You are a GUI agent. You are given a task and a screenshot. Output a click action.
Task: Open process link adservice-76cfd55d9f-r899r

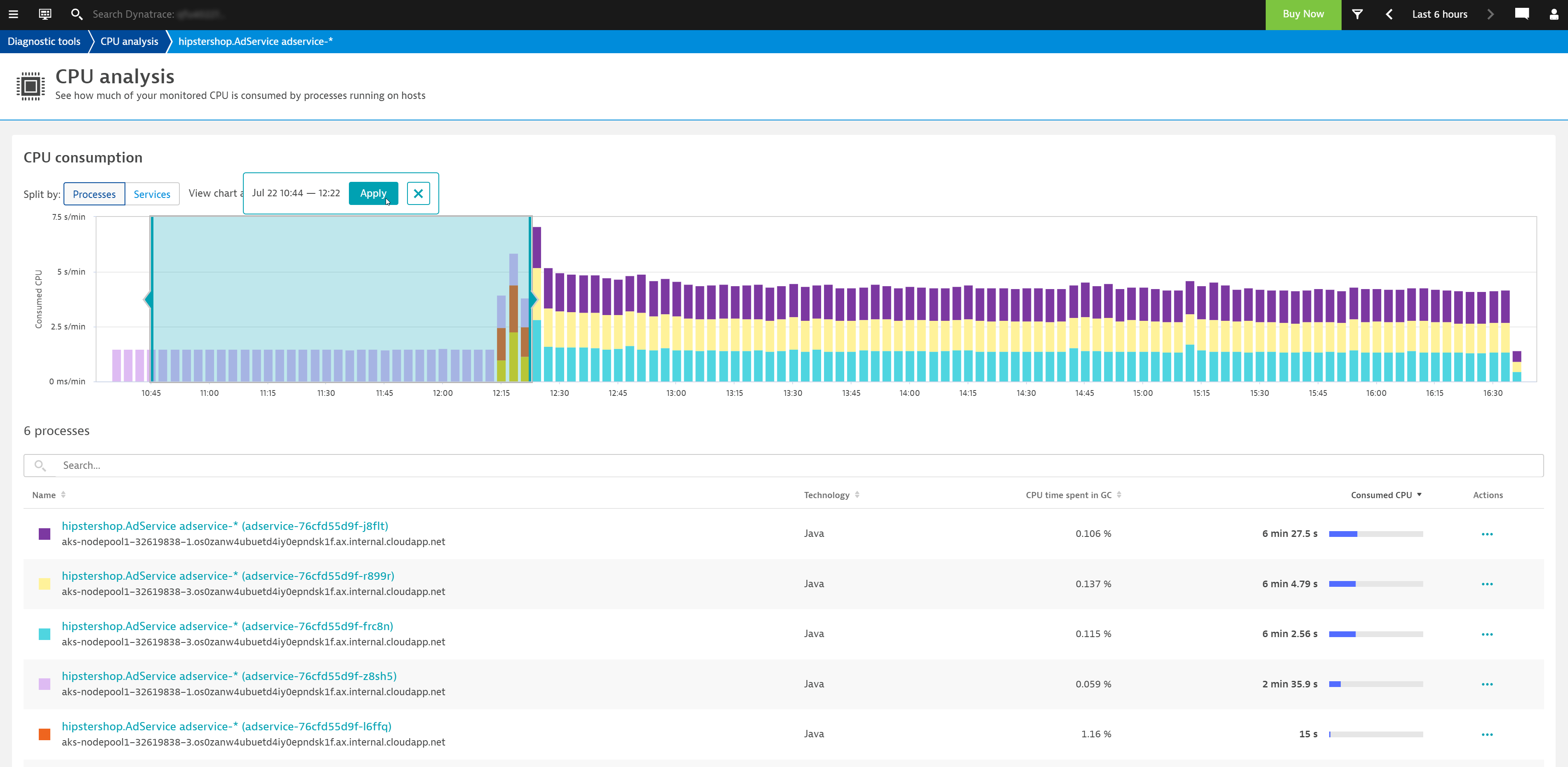click(228, 576)
